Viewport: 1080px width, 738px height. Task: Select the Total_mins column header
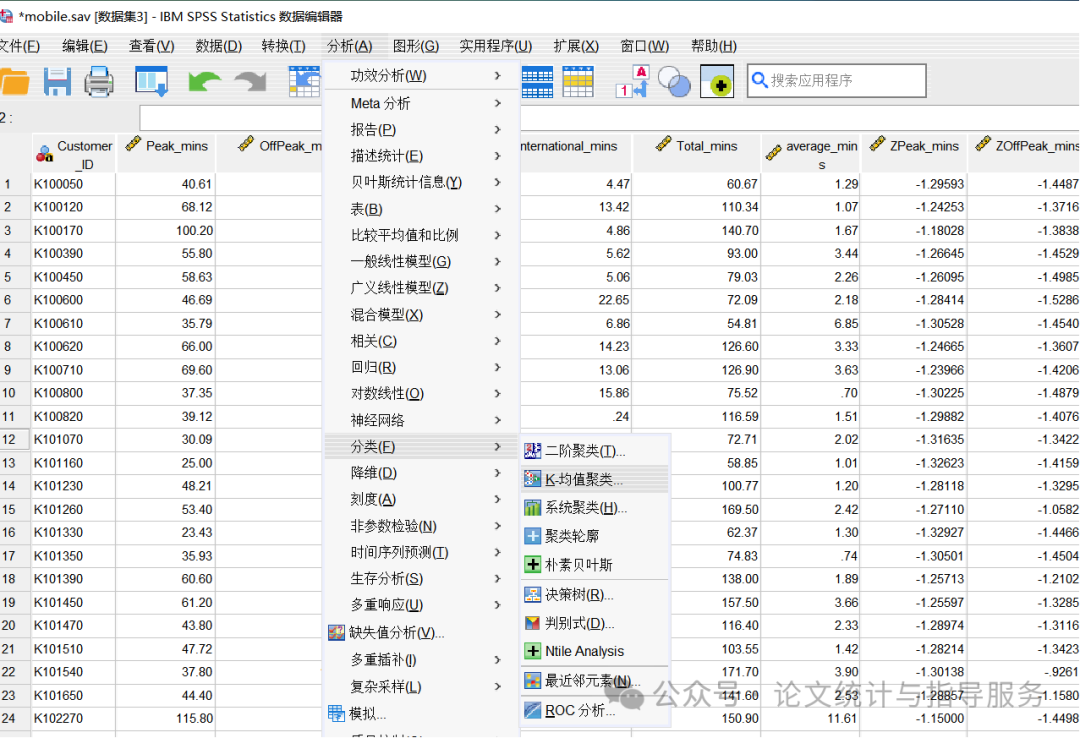(x=696, y=154)
